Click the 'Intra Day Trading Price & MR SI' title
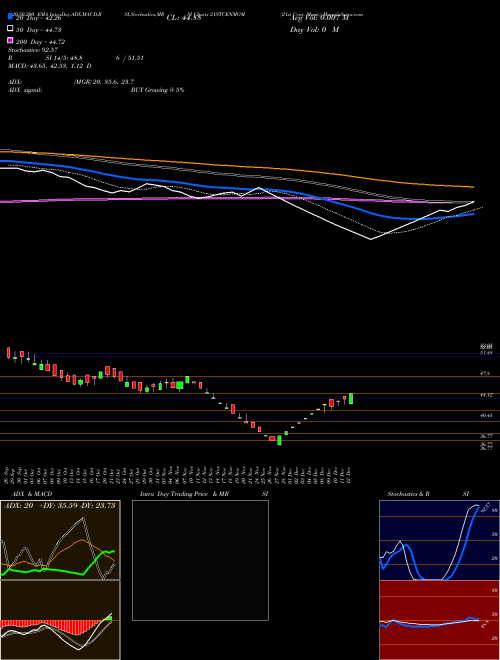The width and height of the screenshot is (500, 660). click(204, 494)
